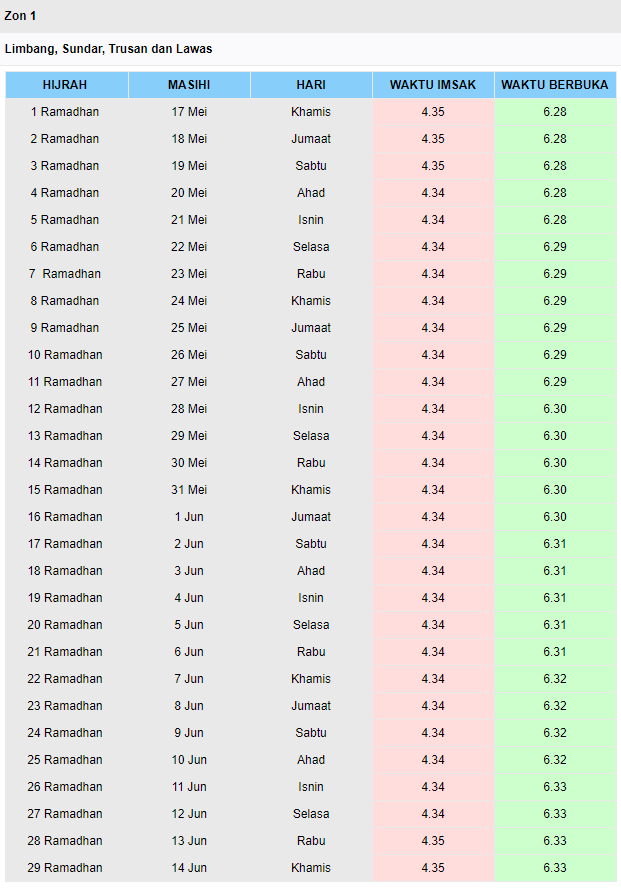This screenshot has width=621, height=890.
Task: Click the 17 Mei date cell
Action: [189, 112]
